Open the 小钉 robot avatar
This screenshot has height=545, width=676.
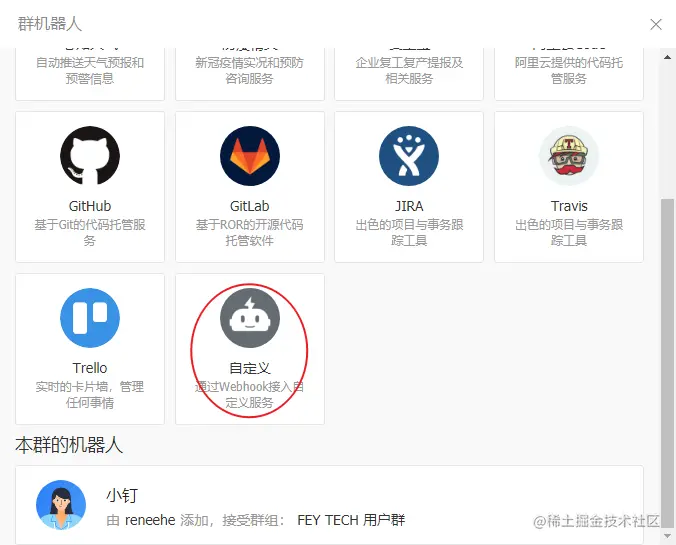[x=61, y=505]
